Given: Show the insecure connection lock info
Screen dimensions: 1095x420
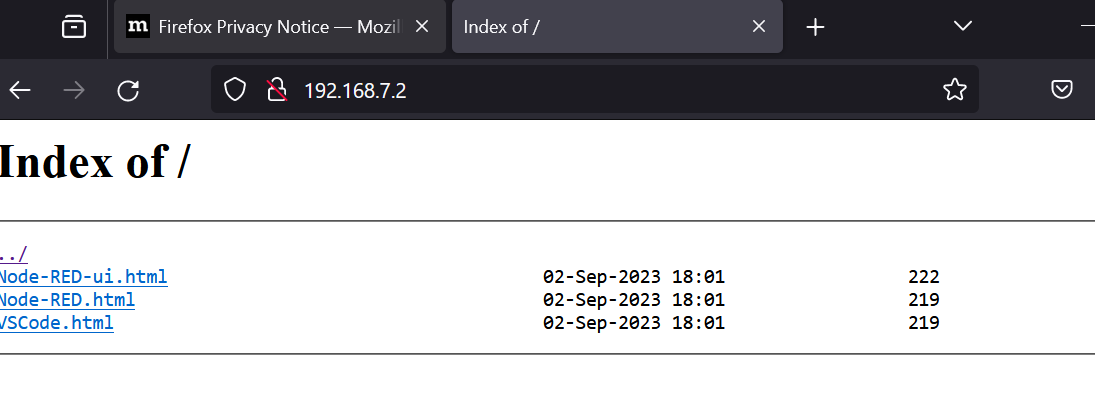Looking at the screenshot, I should click(277, 91).
